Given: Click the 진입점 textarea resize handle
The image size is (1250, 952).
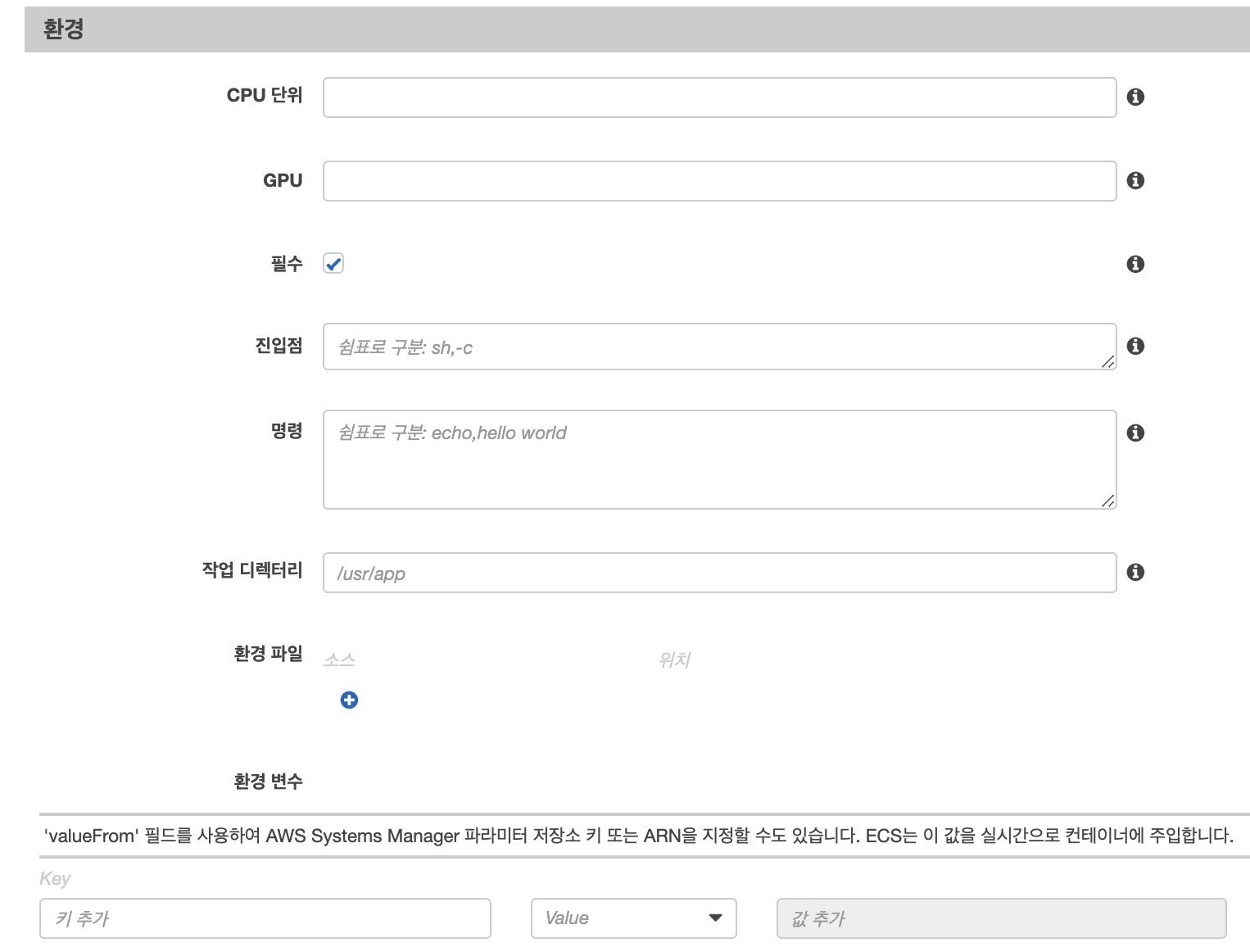Looking at the screenshot, I should tap(1108, 361).
